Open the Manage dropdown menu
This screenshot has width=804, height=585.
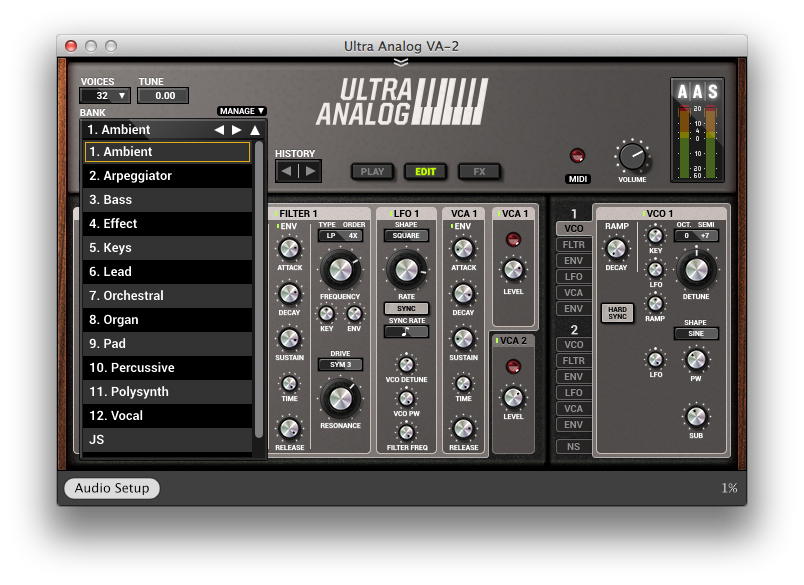241,111
